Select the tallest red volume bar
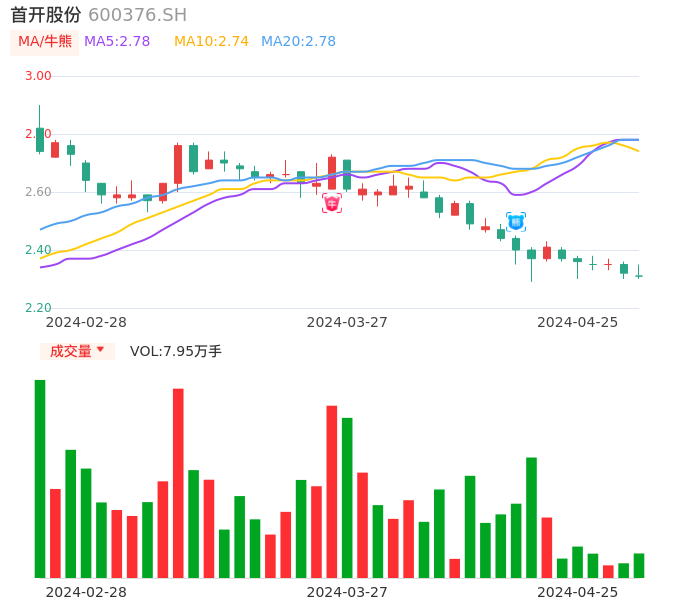Screen dimensions: 686x606 point(178,483)
